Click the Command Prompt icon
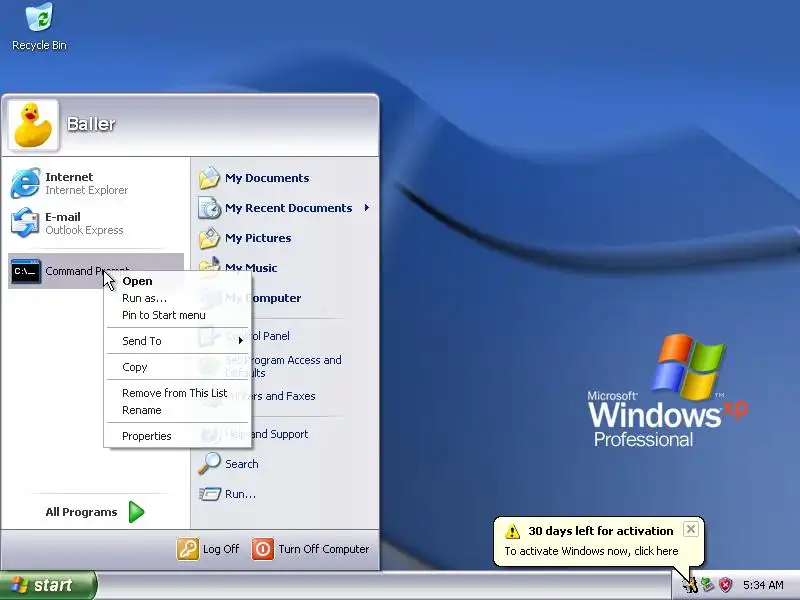This screenshot has height=600, width=800. [25, 271]
